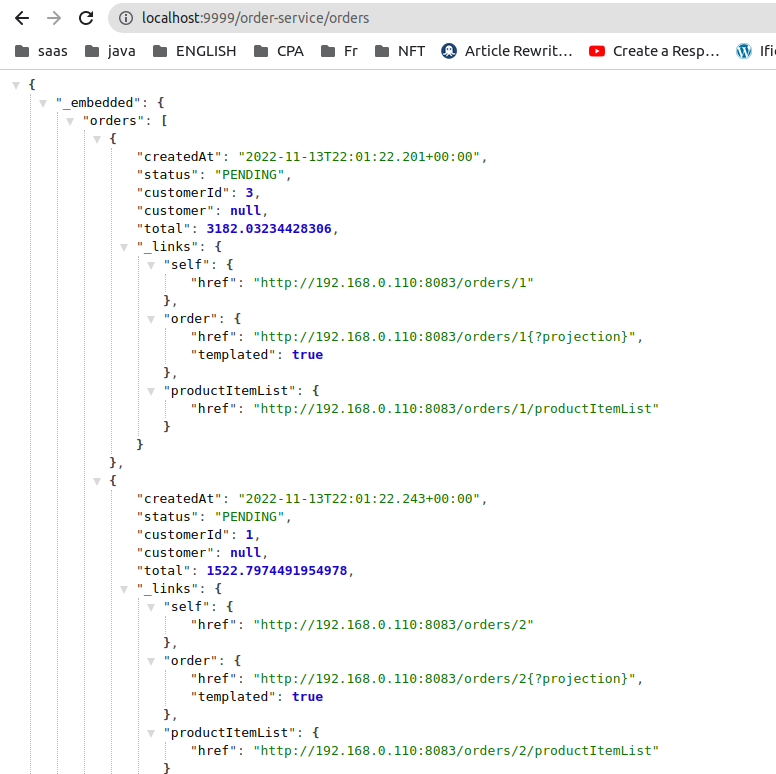This screenshot has width=776, height=774.
Task: Click the orders/1{?projection} href value
Action: pos(444,337)
